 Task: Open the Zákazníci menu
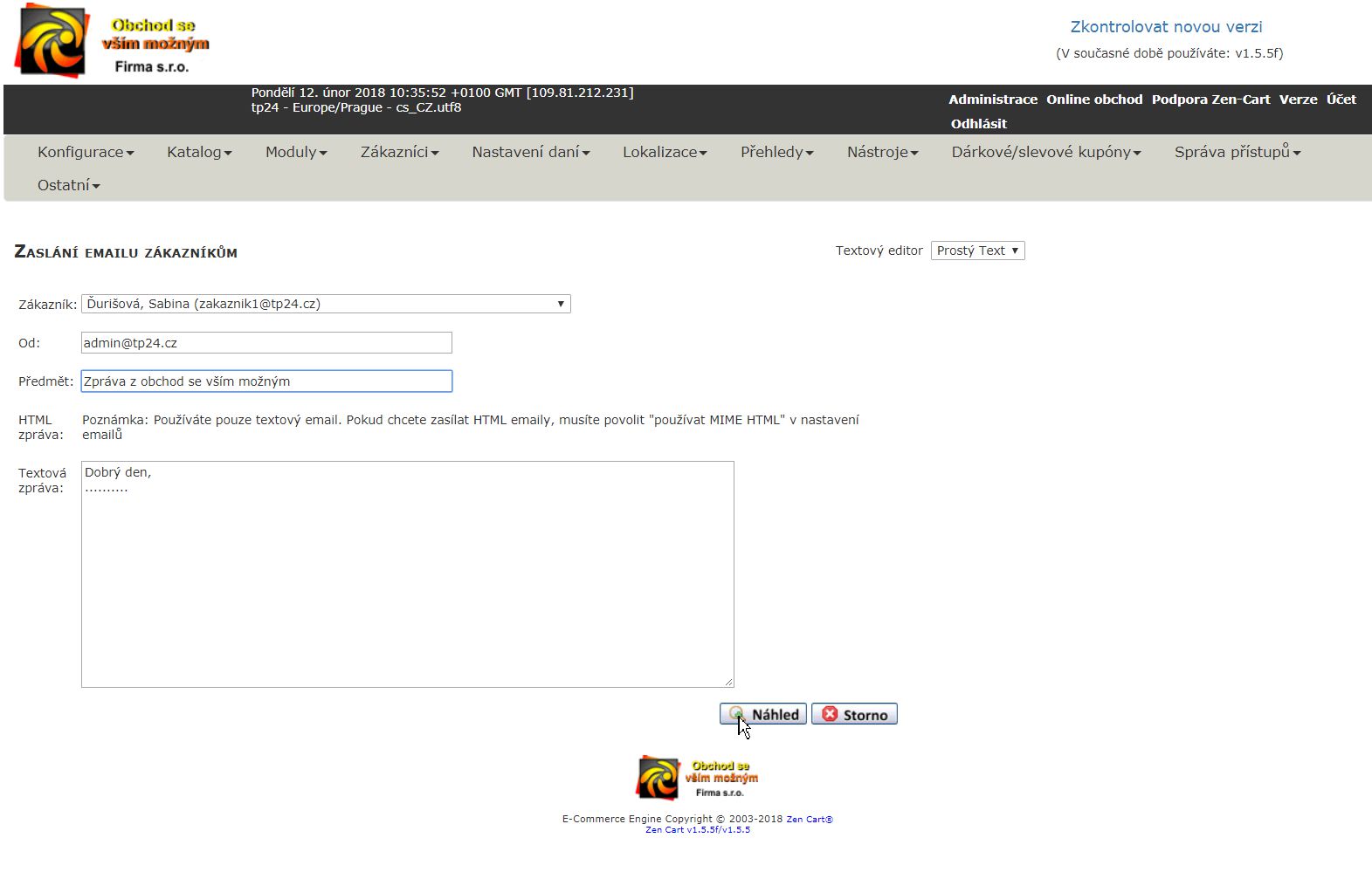point(399,152)
